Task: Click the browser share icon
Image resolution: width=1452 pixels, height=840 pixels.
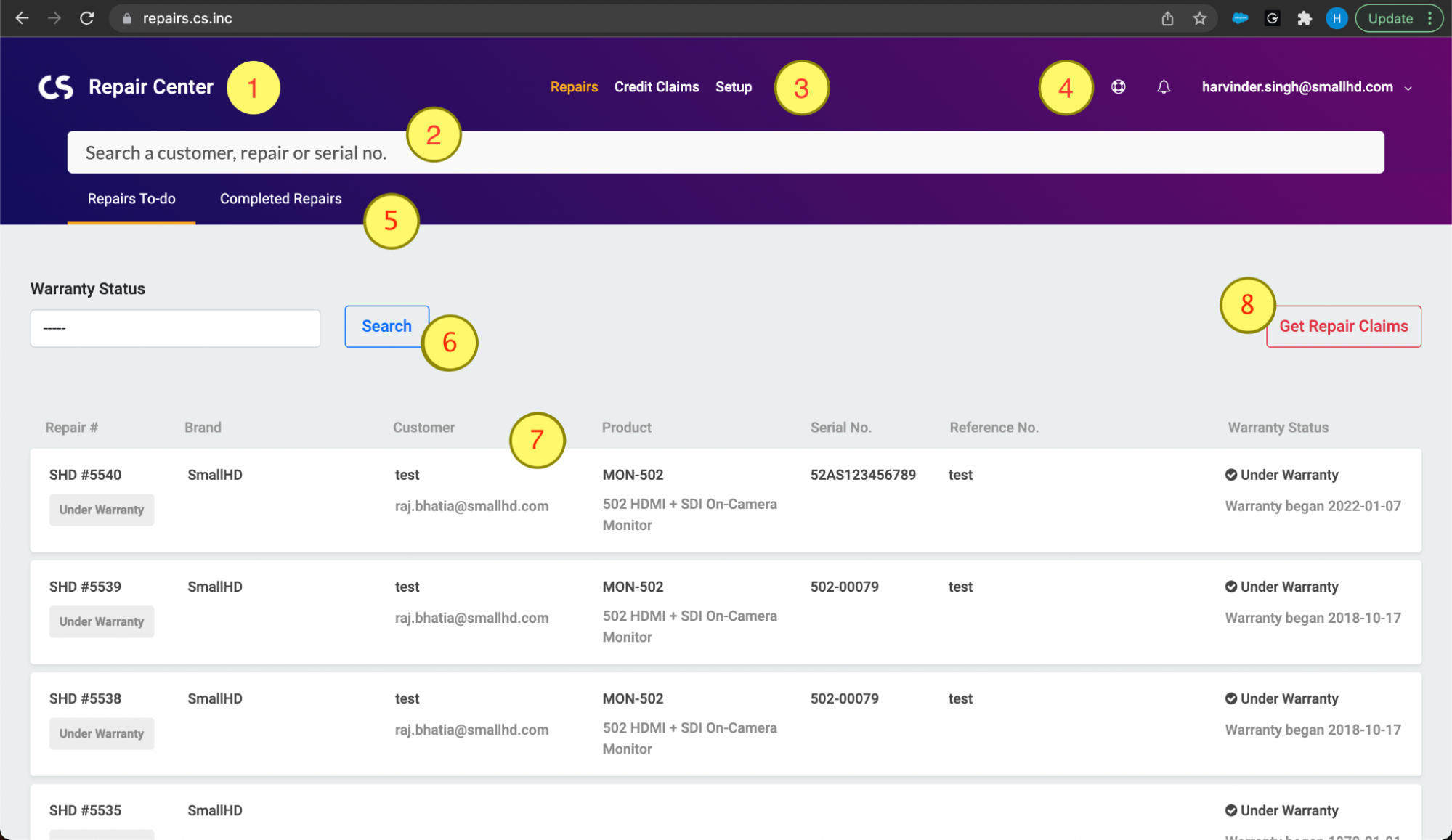Action: [x=1167, y=18]
